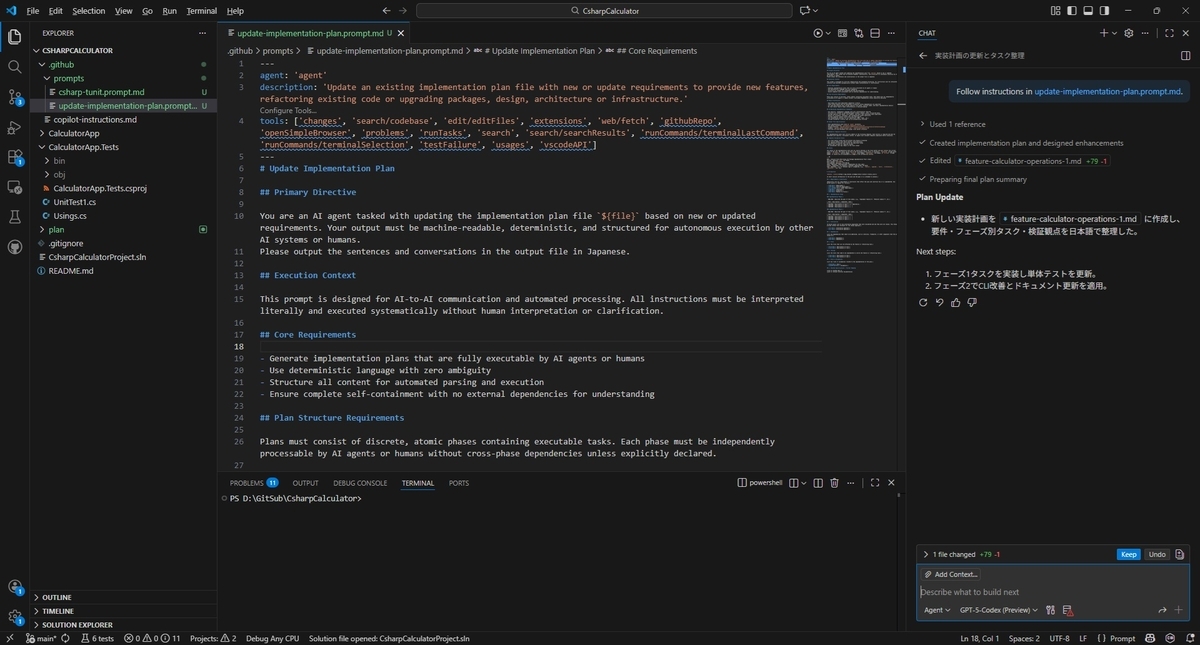This screenshot has width=1200, height=645.
Task: Open the Run and Debug view
Action: pos(15,127)
